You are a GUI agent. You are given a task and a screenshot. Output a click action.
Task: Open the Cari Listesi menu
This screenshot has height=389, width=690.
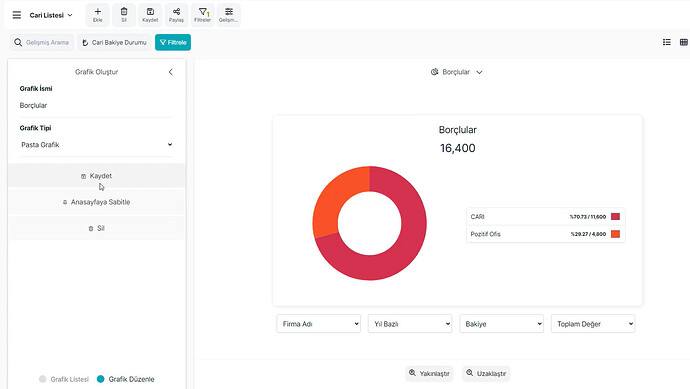(x=51, y=15)
